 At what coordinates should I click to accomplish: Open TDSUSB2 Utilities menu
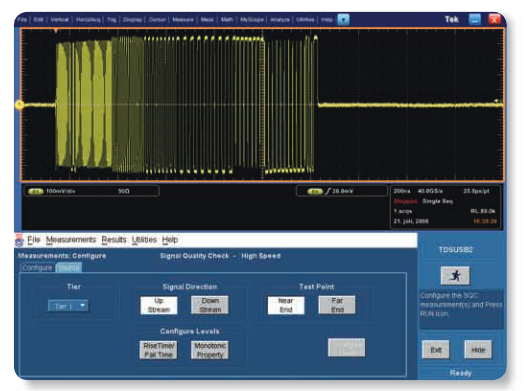tap(144, 240)
